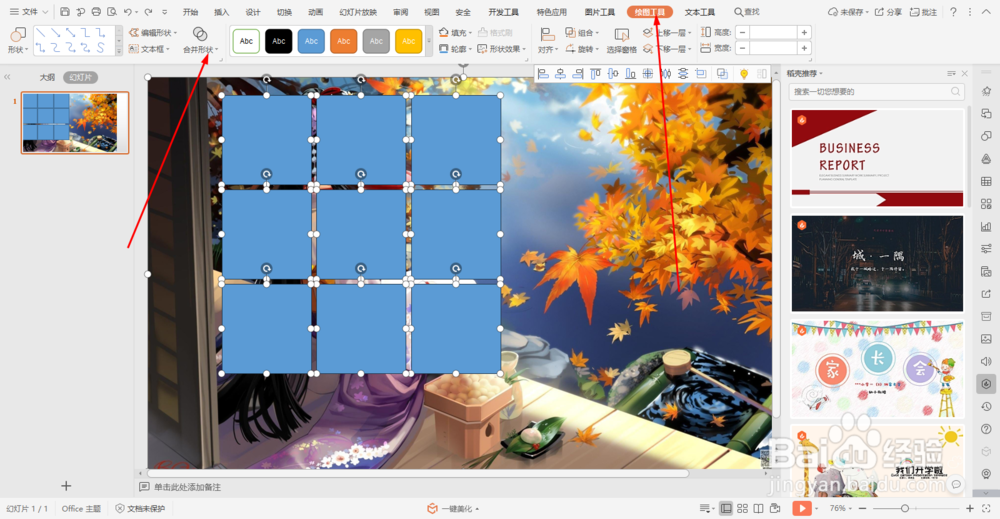Click the Align (对齐) ribbon button

547,40
